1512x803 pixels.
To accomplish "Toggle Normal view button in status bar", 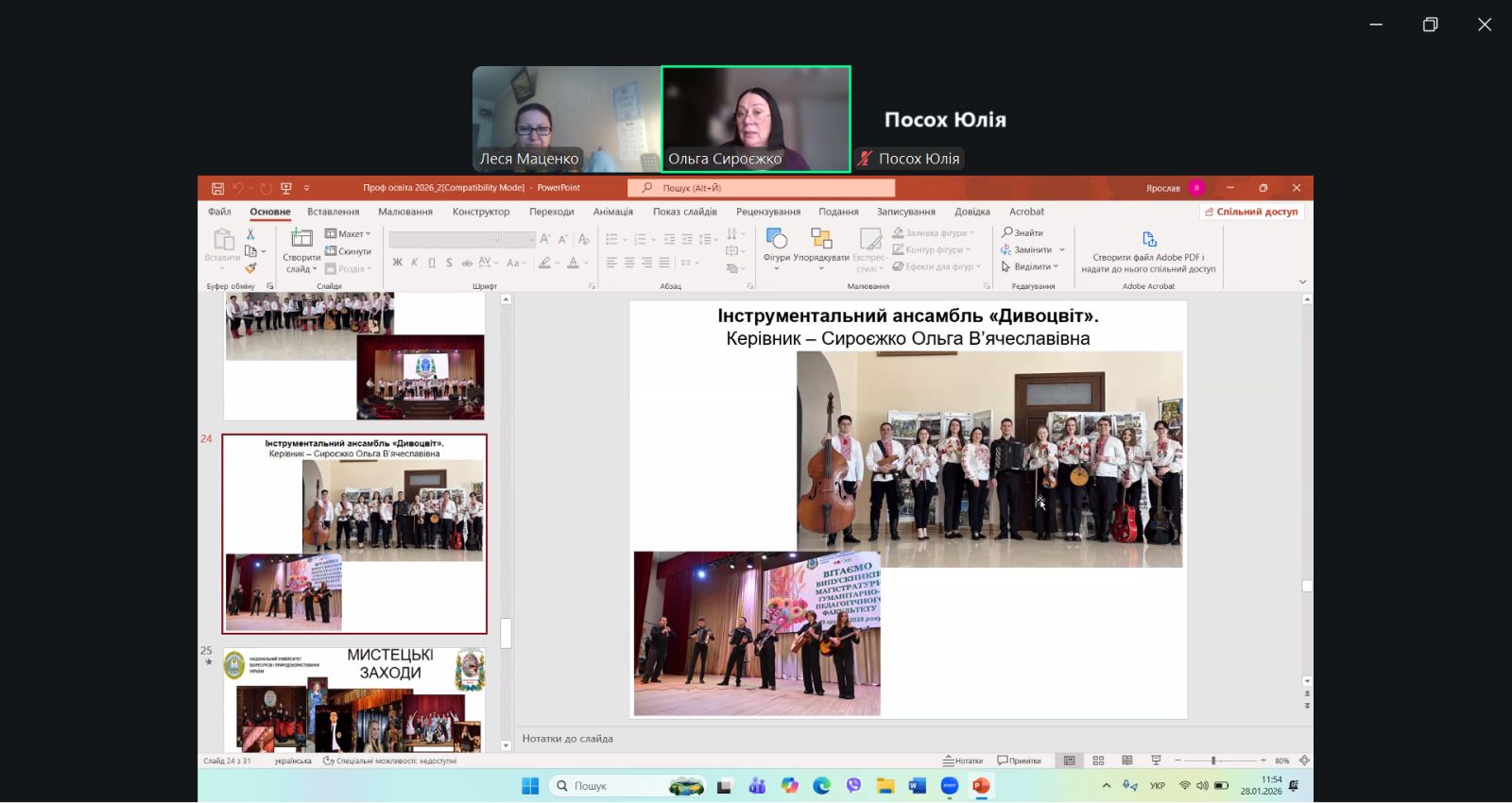I will point(1069,760).
